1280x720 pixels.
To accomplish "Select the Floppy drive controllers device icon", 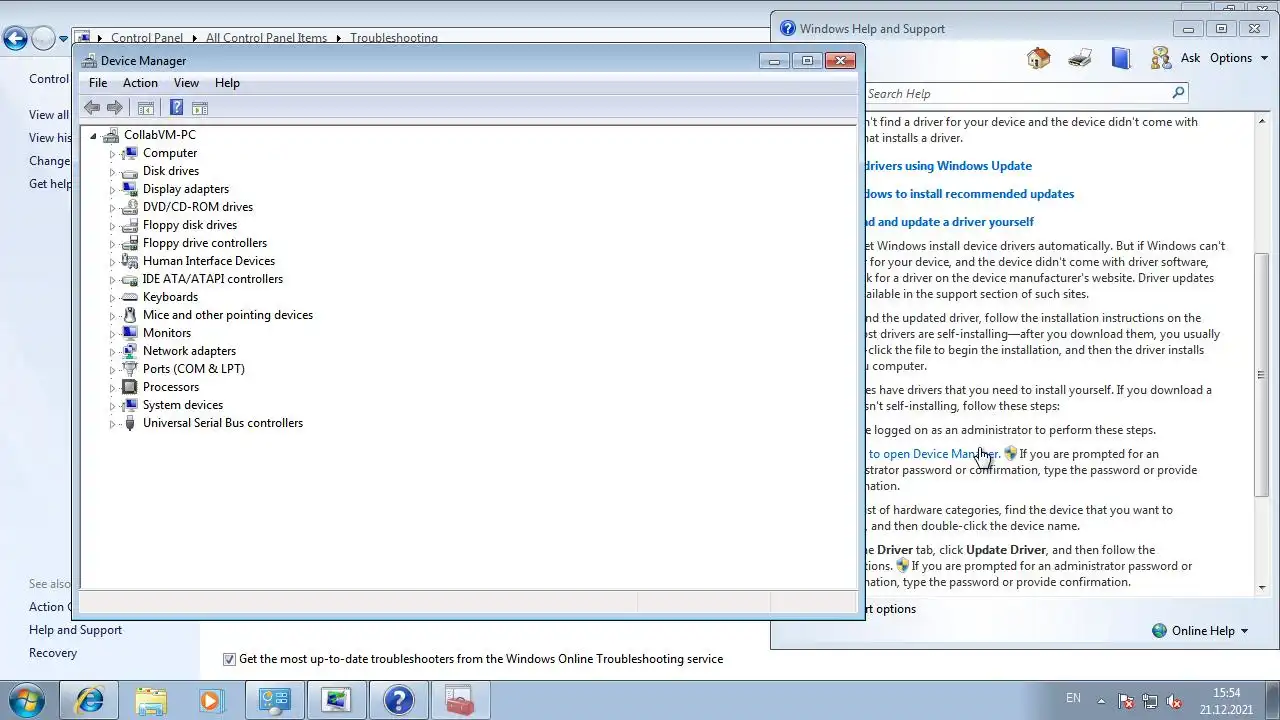I will tap(129, 243).
